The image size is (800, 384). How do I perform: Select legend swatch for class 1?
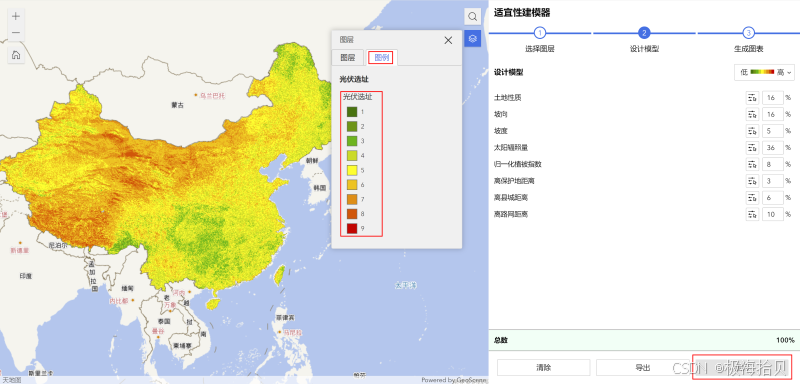pos(352,111)
